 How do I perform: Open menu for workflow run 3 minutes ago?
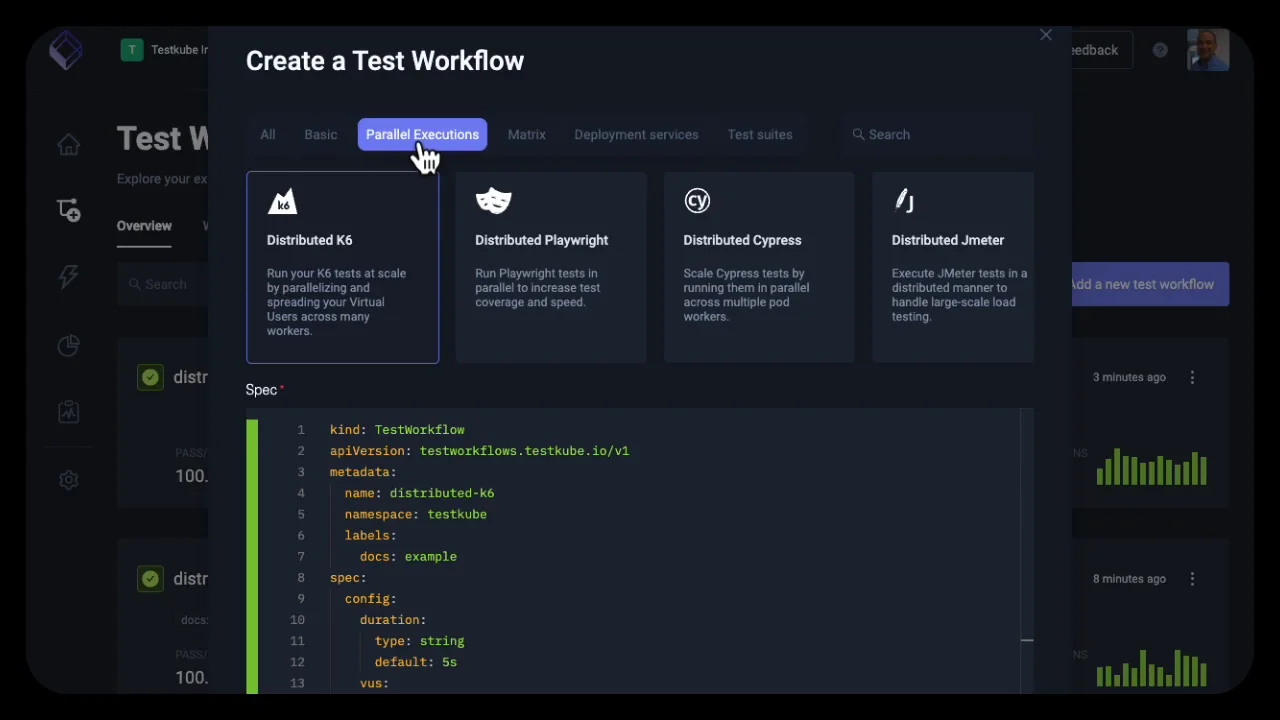pos(1192,377)
